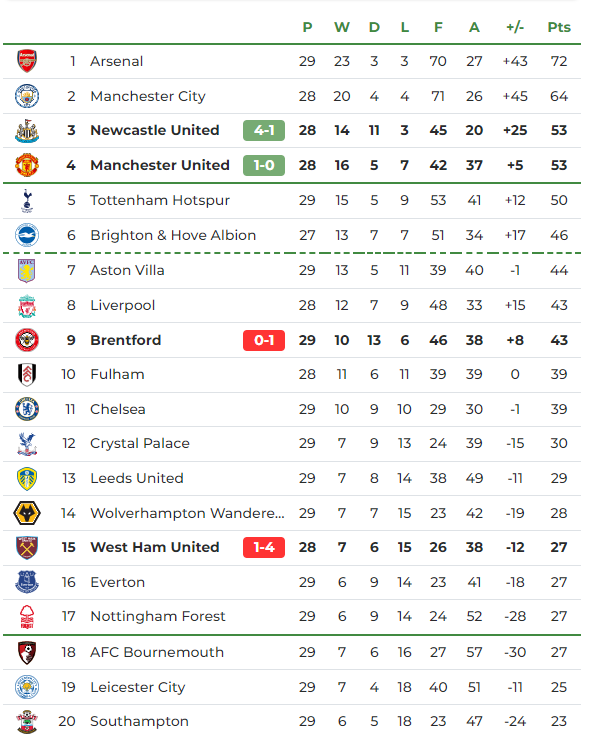Click the Liverpool club crest
This screenshot has width=596, height=746.
[x=27, y=305]
